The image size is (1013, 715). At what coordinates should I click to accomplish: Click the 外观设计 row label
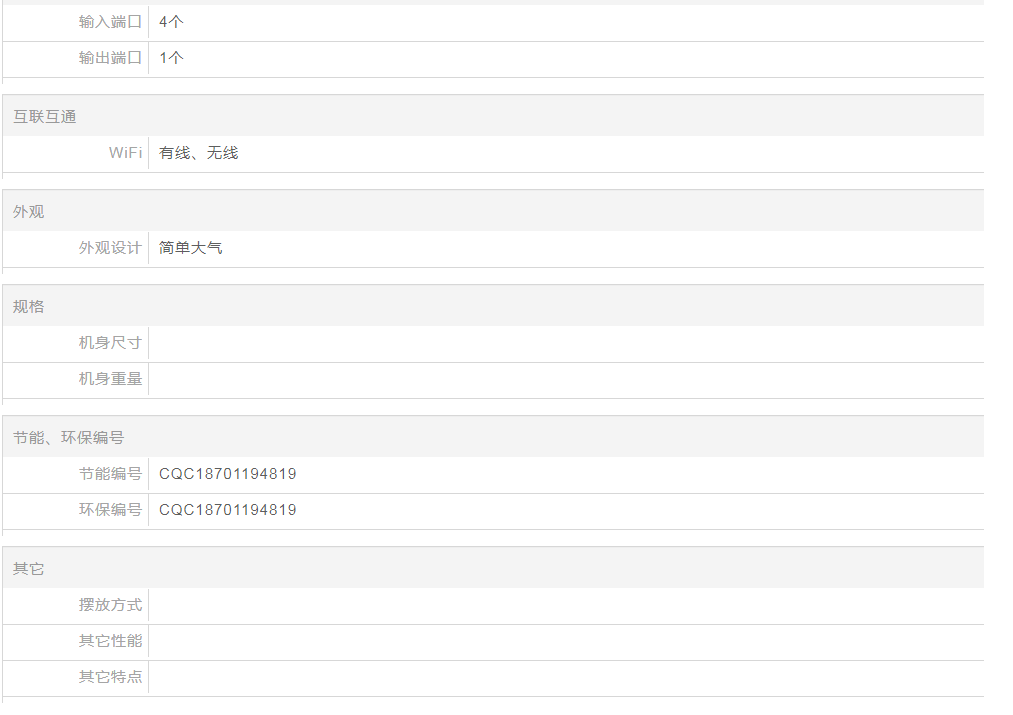tap(110, 248)
